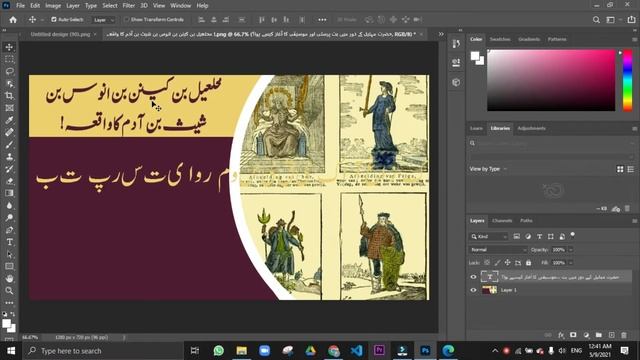Switch to Untitled design document tab
The image size is (640, 360).
[60, 34]
